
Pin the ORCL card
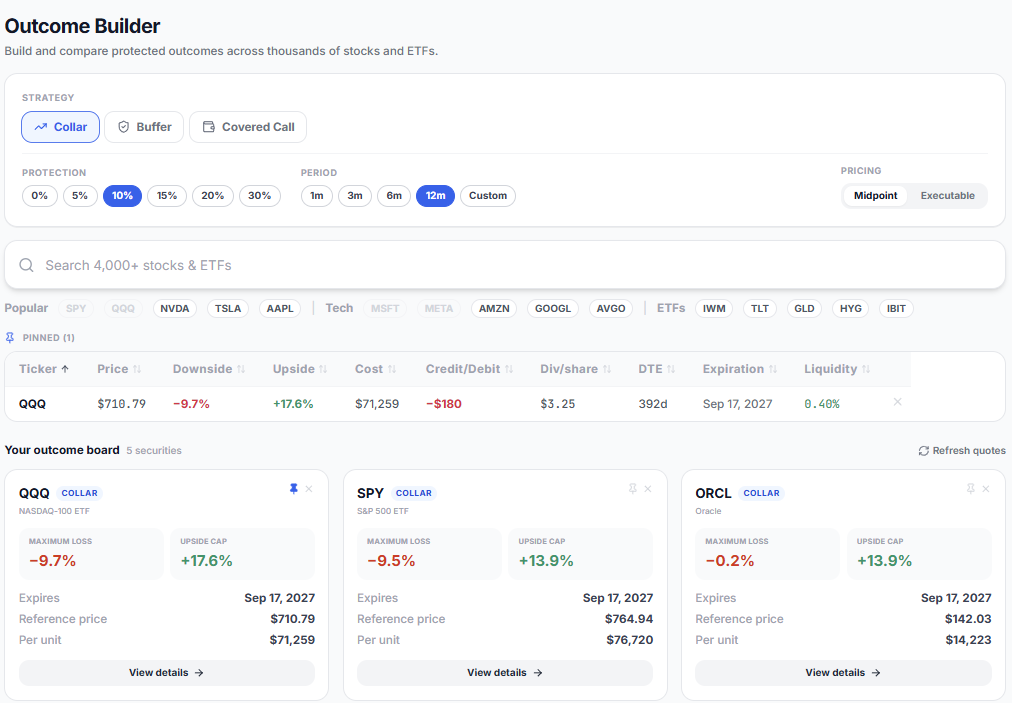(x=971, y=489)
